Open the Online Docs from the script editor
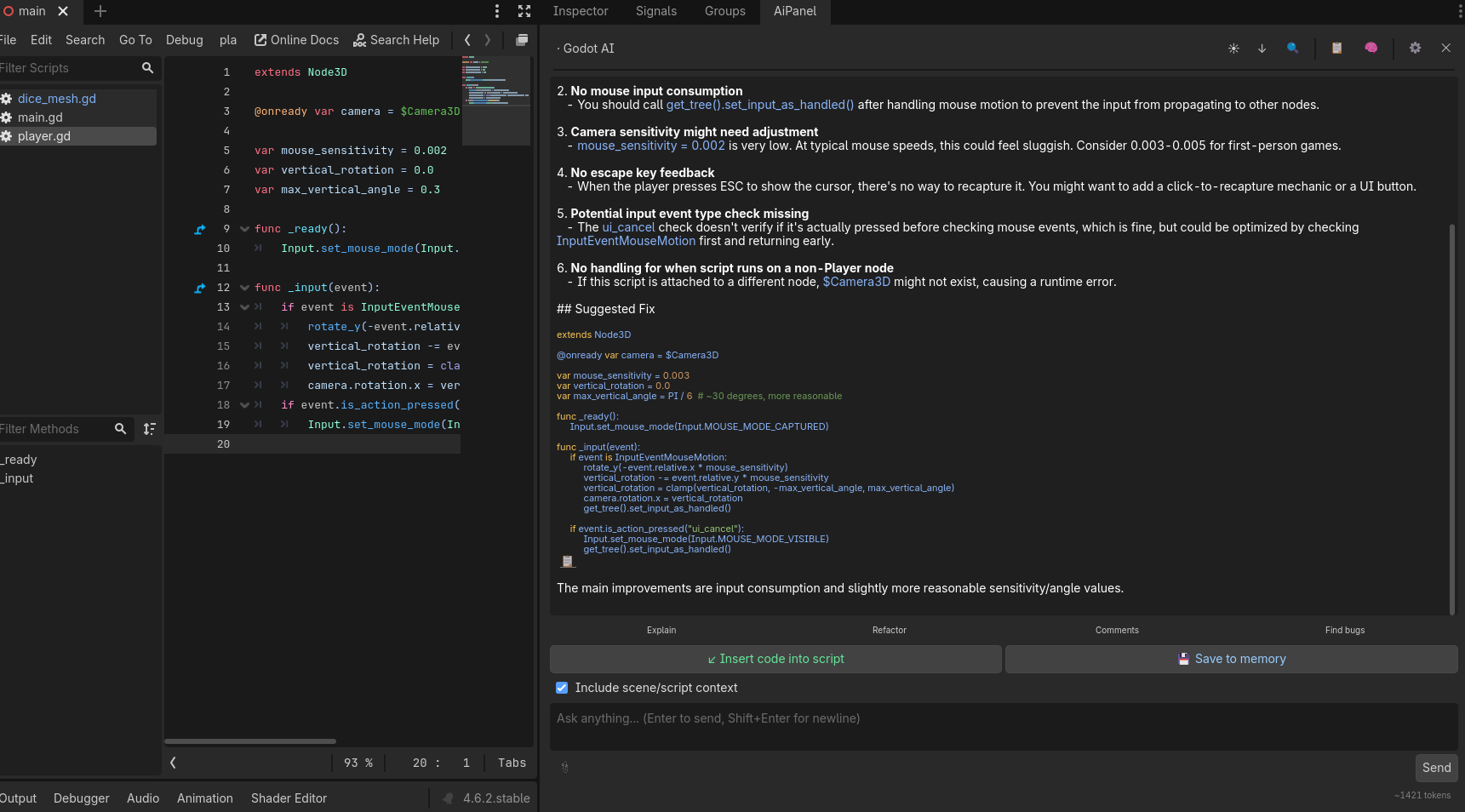Screen dimensions: 1465x812 296,40
